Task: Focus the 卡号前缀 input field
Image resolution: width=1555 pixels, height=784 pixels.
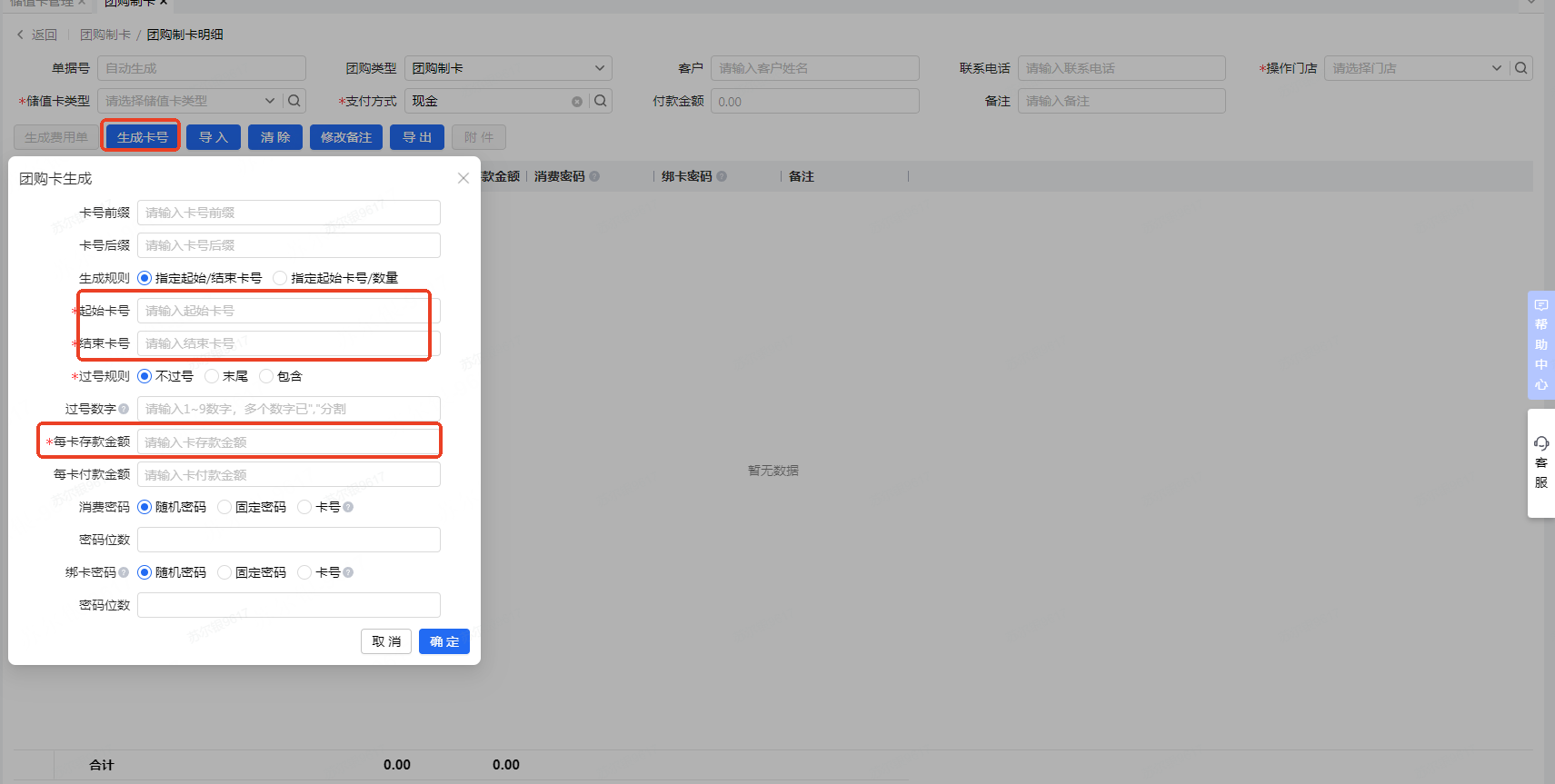Action: [289, 213]
